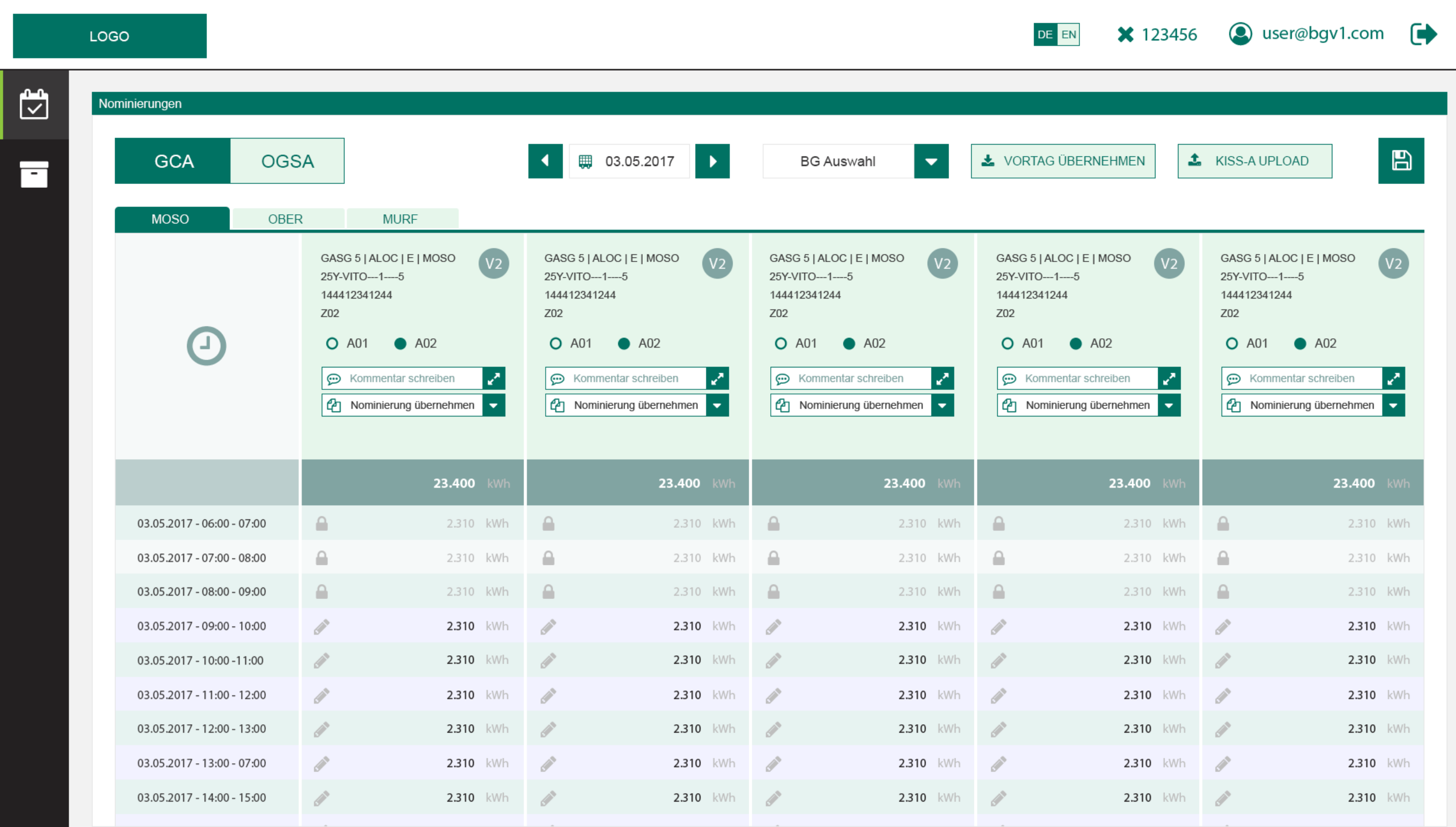Click KISS-A UPLOAD button

click(1255, 161)
